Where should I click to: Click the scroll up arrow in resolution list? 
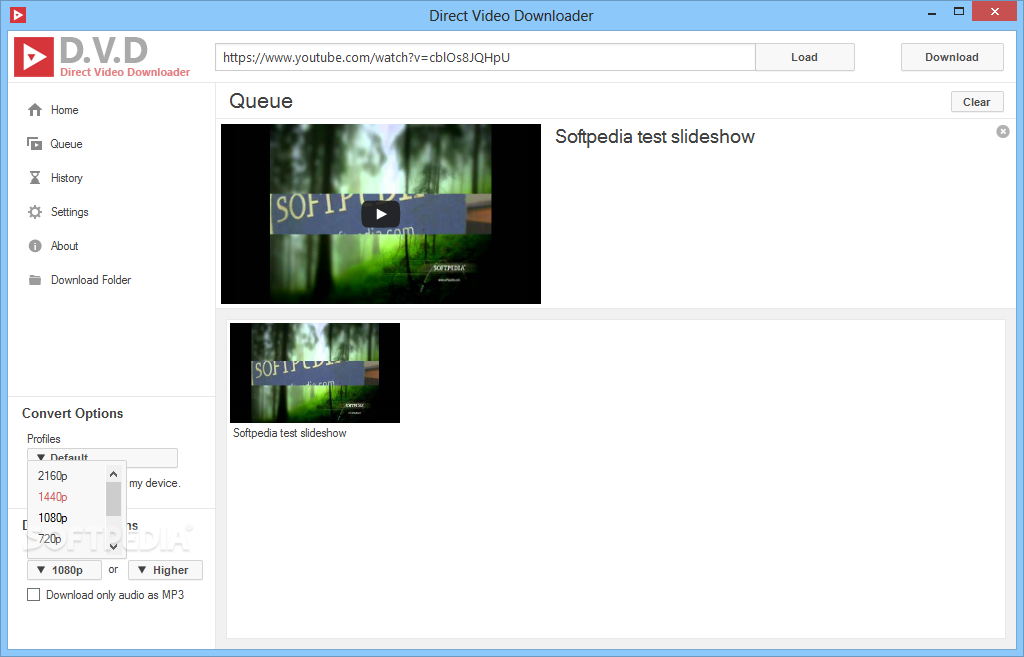114,474
